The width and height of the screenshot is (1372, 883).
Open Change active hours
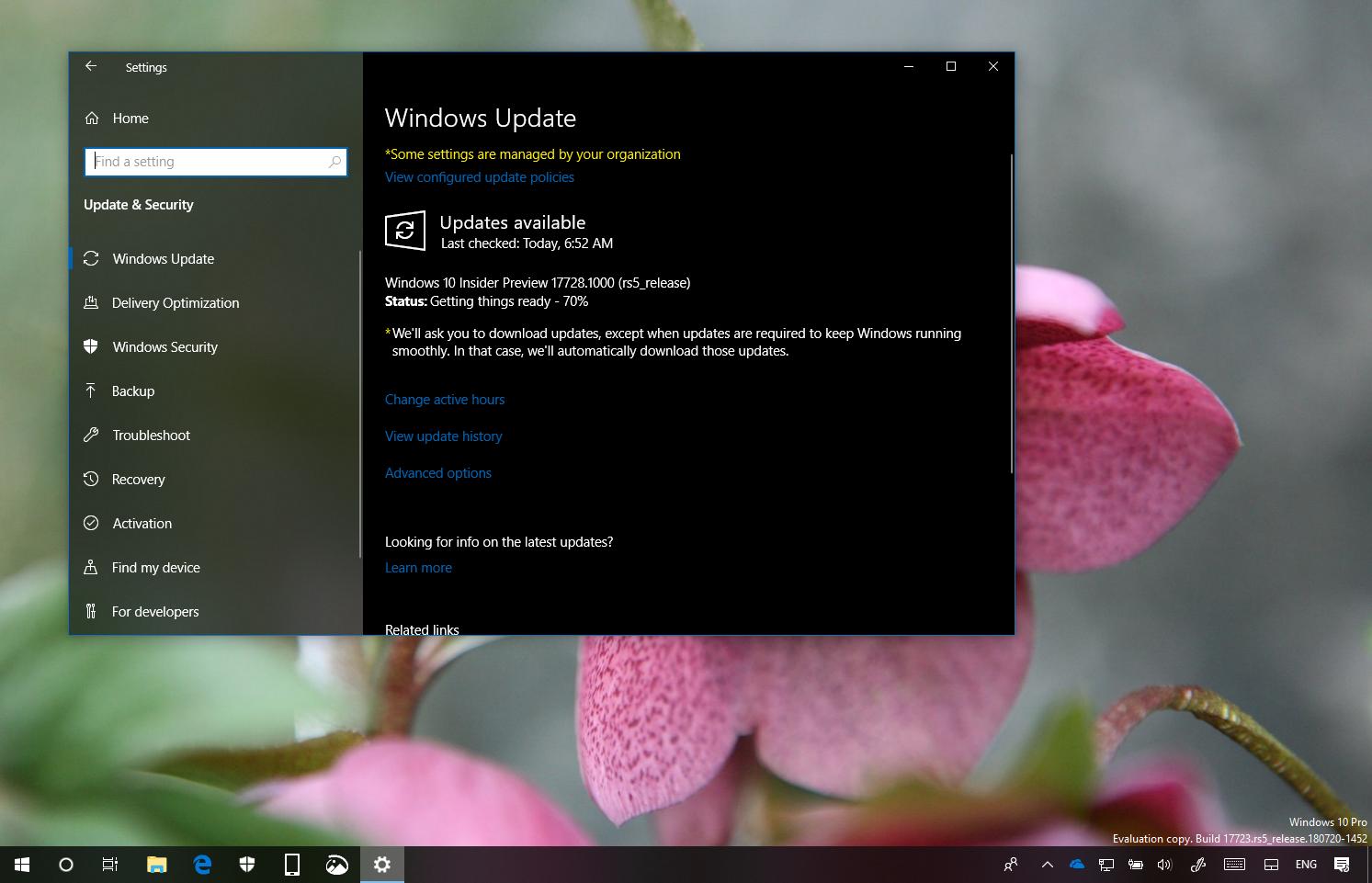(x=445, y=399)
